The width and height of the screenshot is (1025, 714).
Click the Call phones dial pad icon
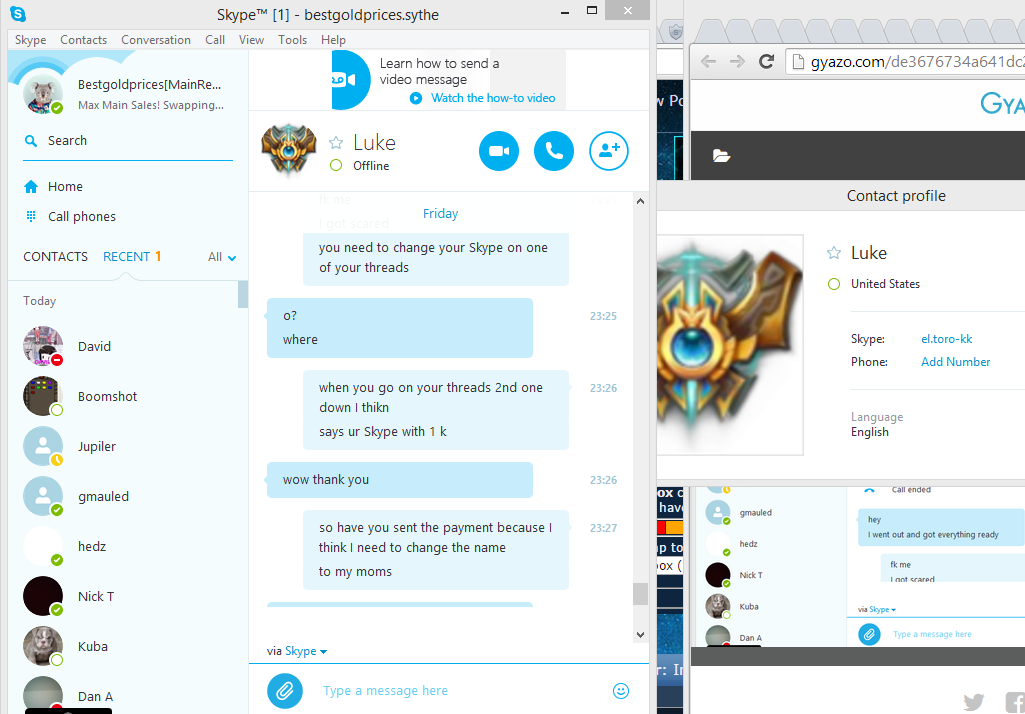click(x=31, y=216)
